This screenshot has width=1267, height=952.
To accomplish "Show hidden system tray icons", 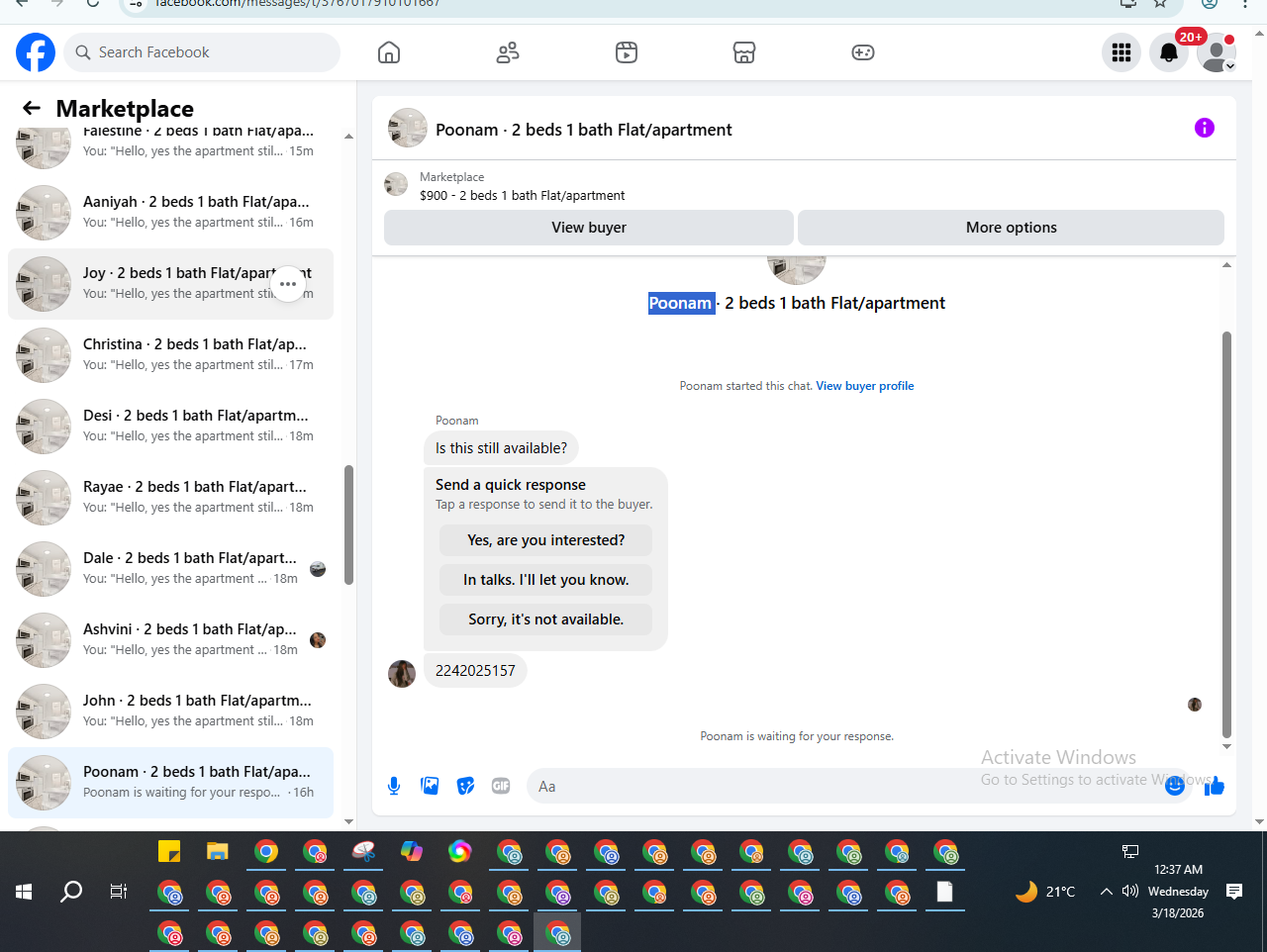I will pos(1106,892).
